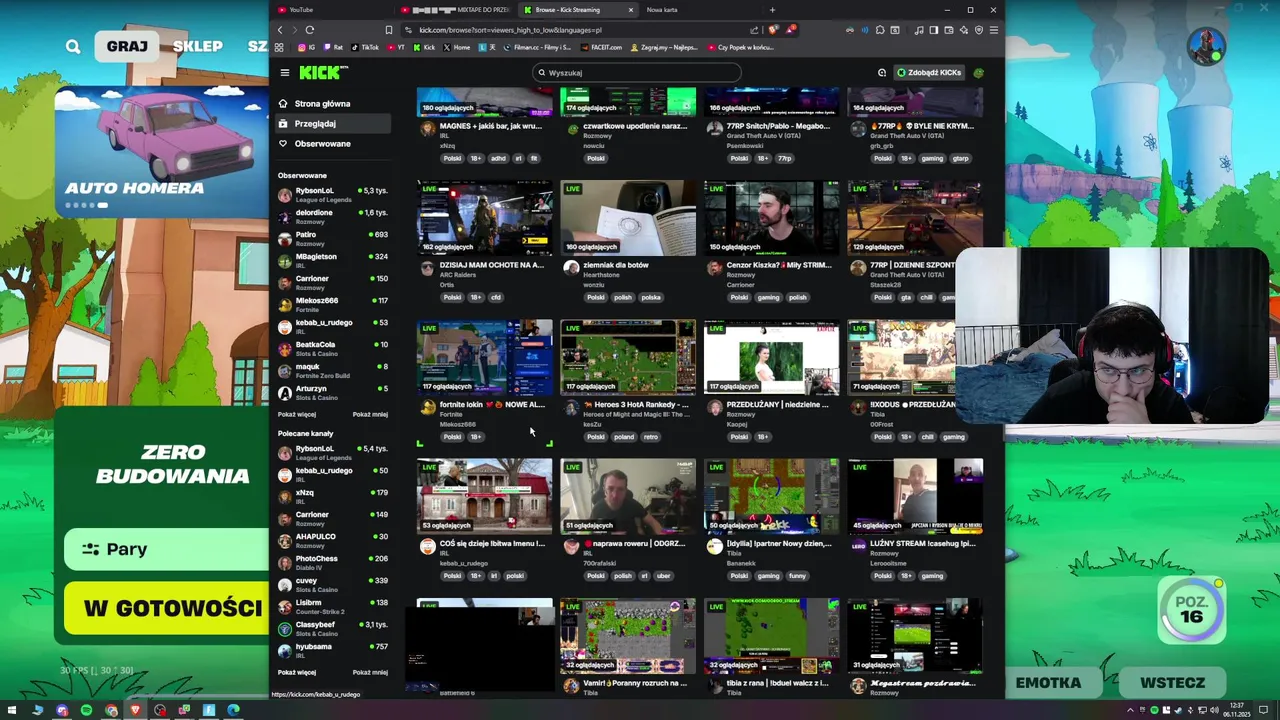The width and height of the screenshot is (1280, 720).
Task: Click the Fortnite search magnifier icon
Action: tap(73, 46)
